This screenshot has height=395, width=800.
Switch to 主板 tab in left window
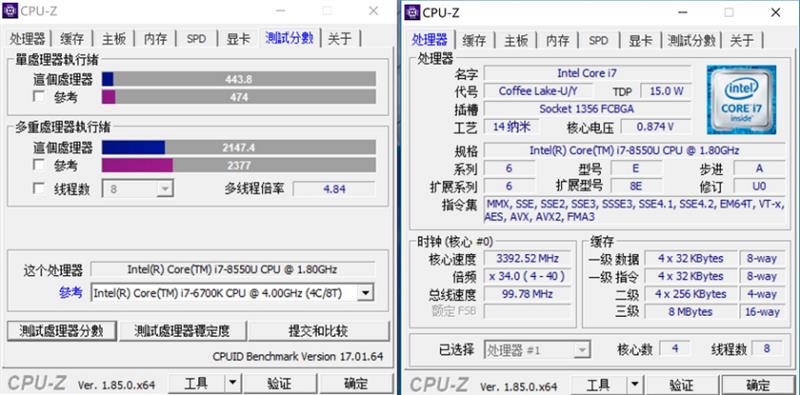pyautogui.click(x=114, y=39)
